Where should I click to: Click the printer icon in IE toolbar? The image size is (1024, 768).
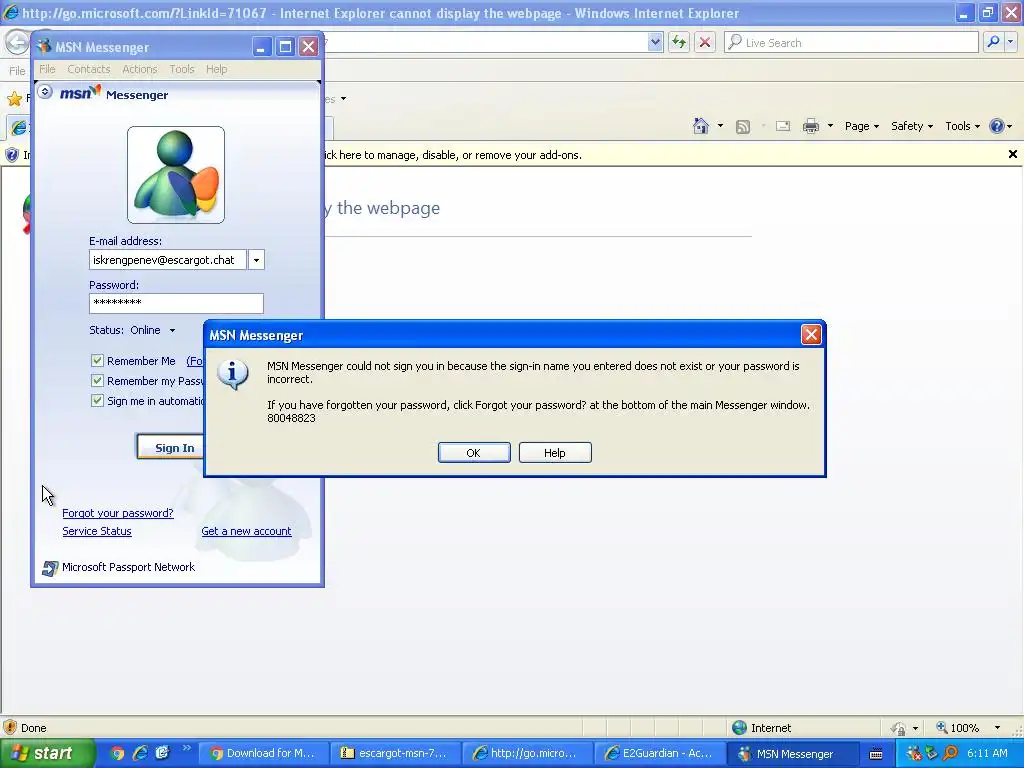coord(810,126)
